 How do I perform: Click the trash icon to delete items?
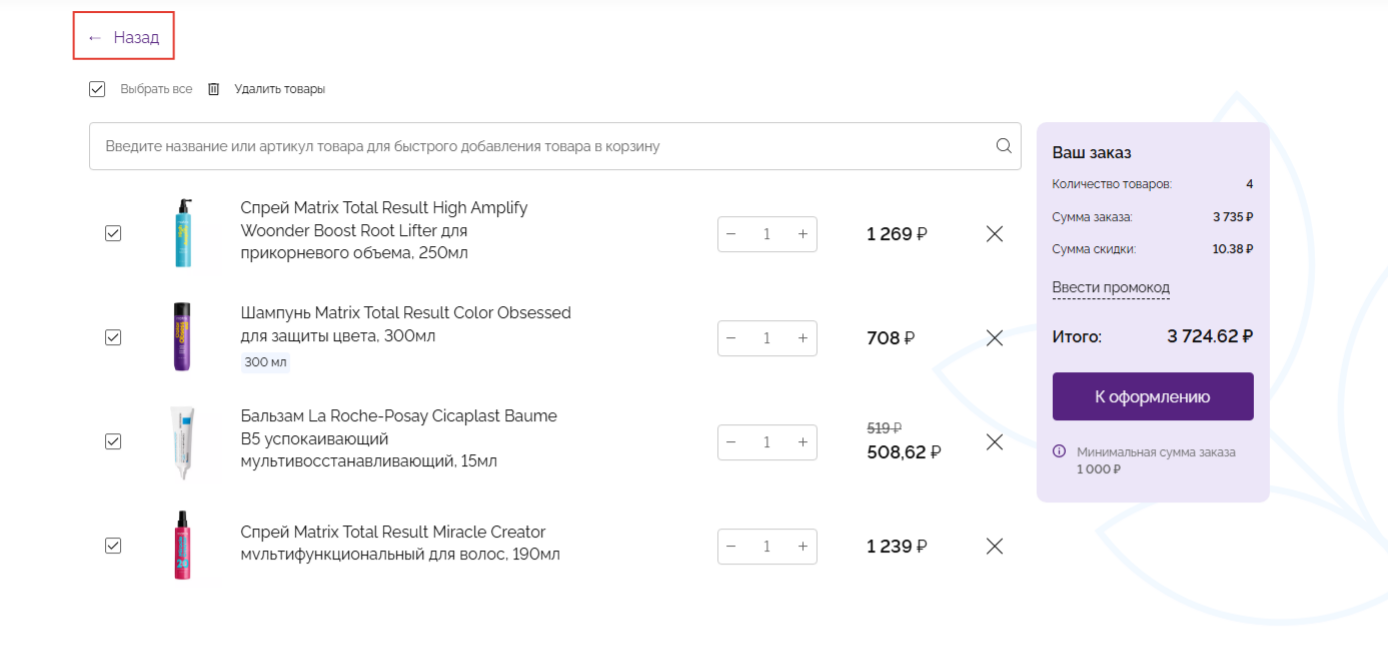[x=213, y=89]
